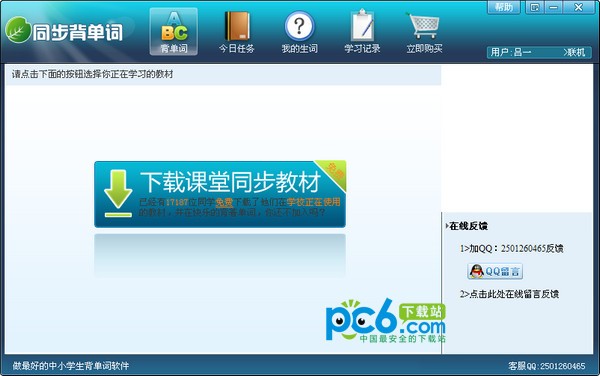Click the QQ penguin icon
600x376 pixels.
(476, 271)
